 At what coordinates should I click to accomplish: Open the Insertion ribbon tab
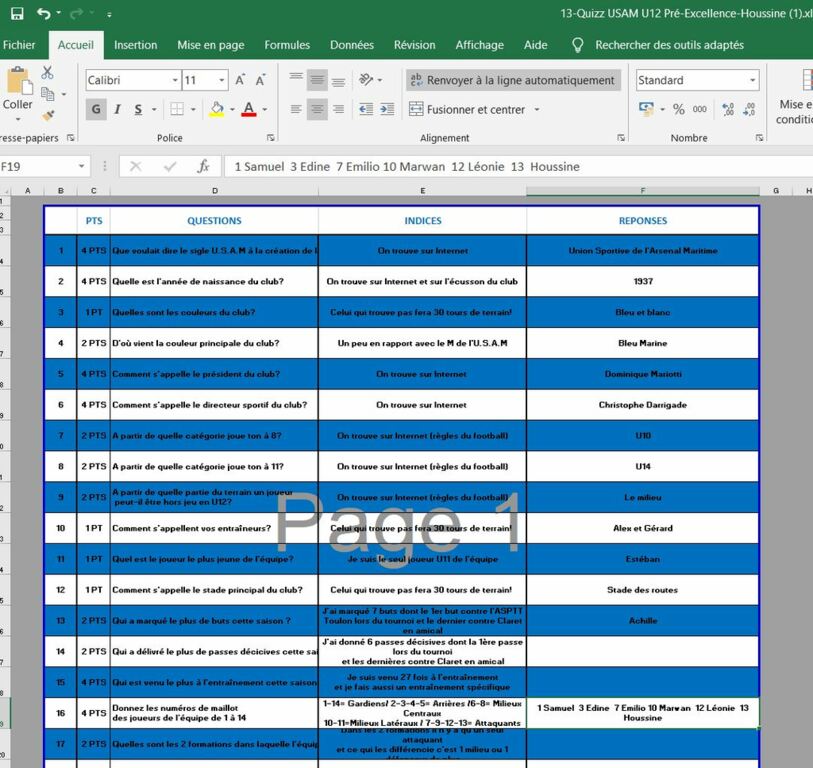pos(135,45)
